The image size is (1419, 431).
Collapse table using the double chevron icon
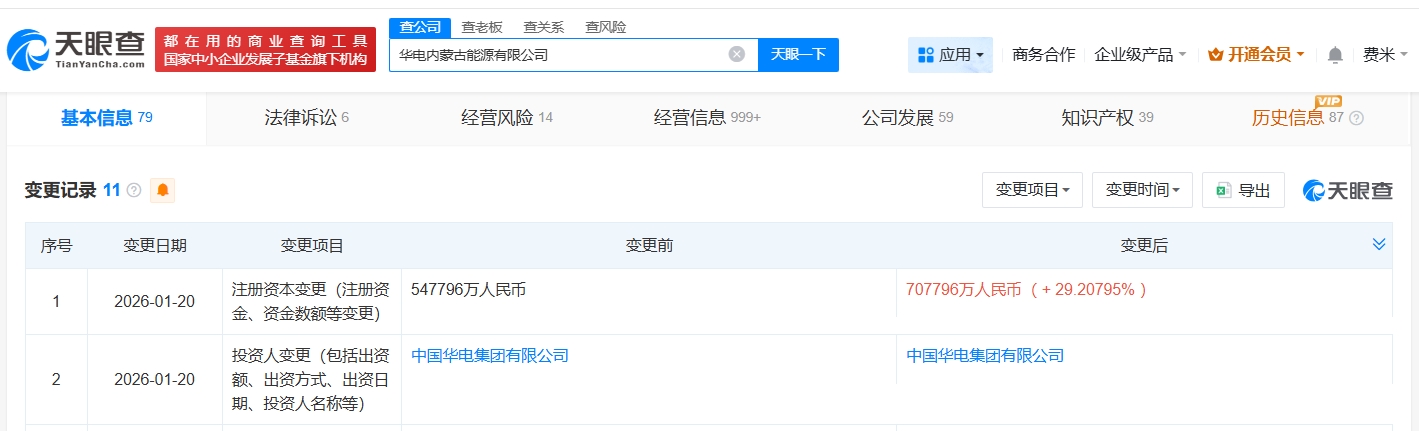point(1379,245)
